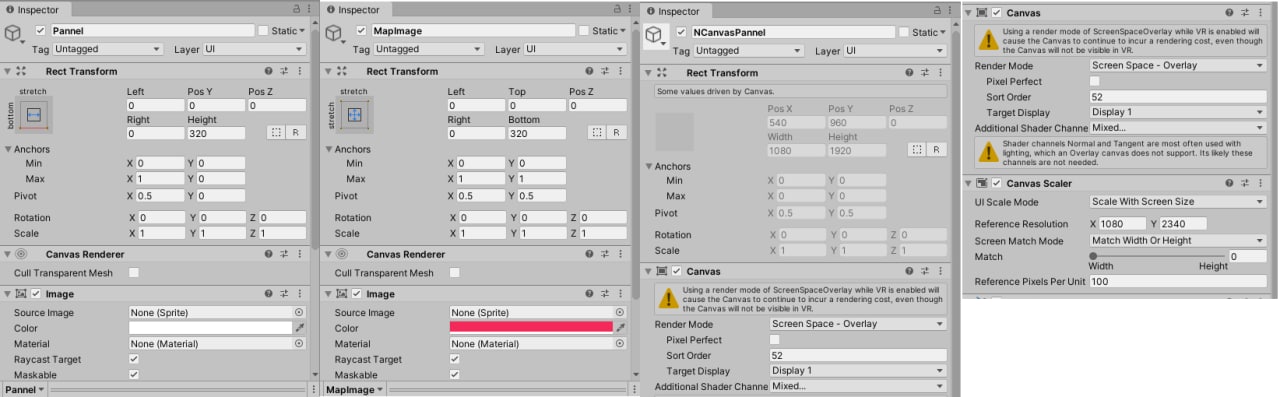Viewport: 1280px width, 397px height.
Task: Open Pannel's bottom-stretch anchor presets box
Action: [34, 115]
